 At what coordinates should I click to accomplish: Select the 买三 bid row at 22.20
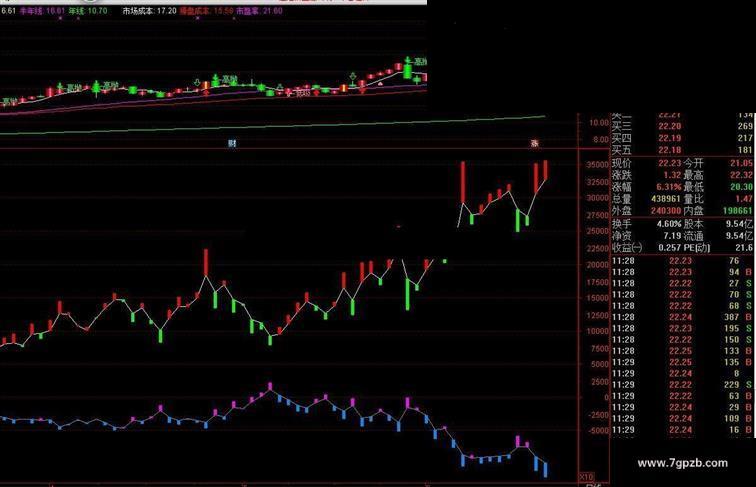(x=682, y=126)
